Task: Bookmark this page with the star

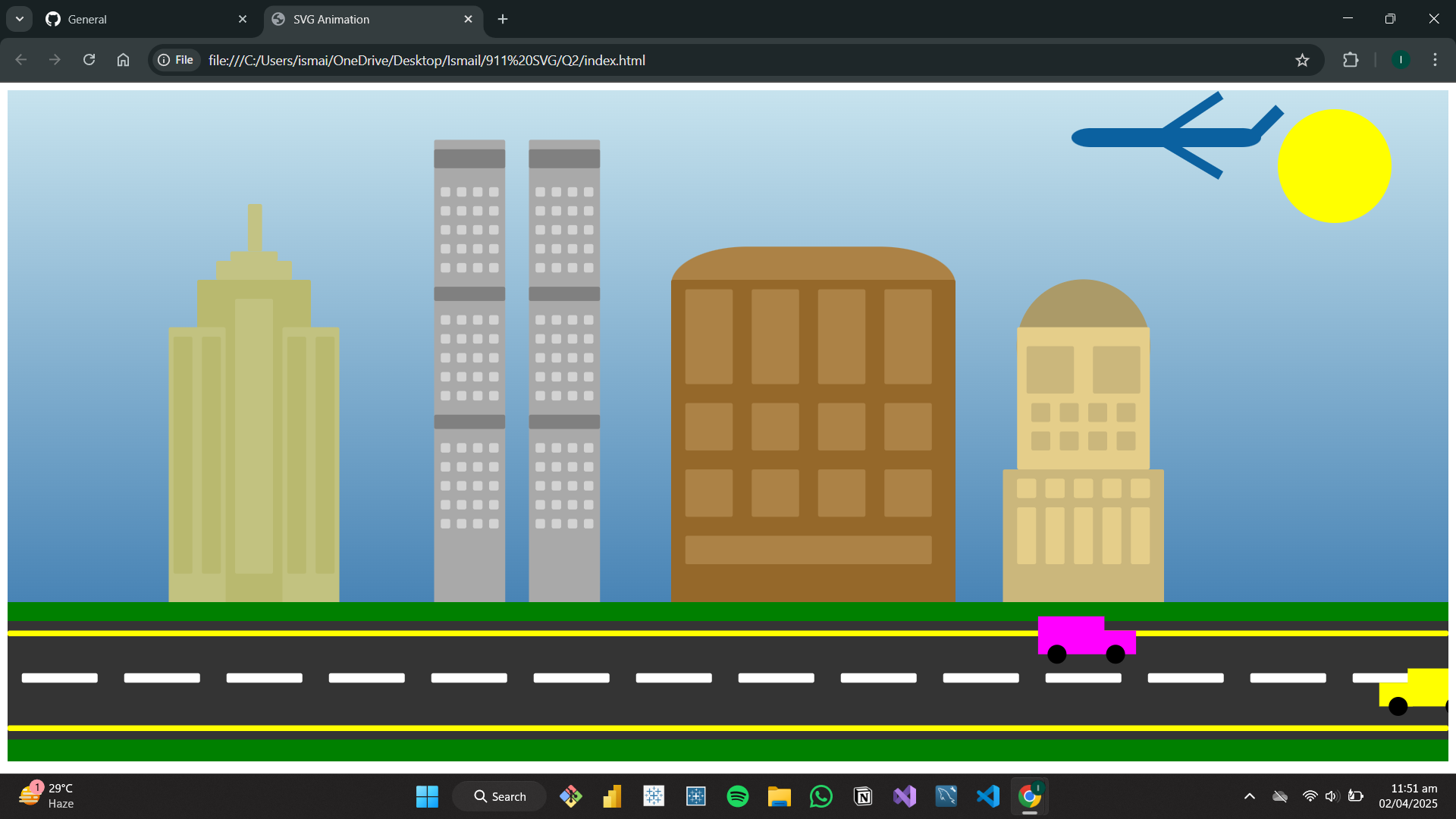Action: pyautogui.click(x=1302, y=60)
